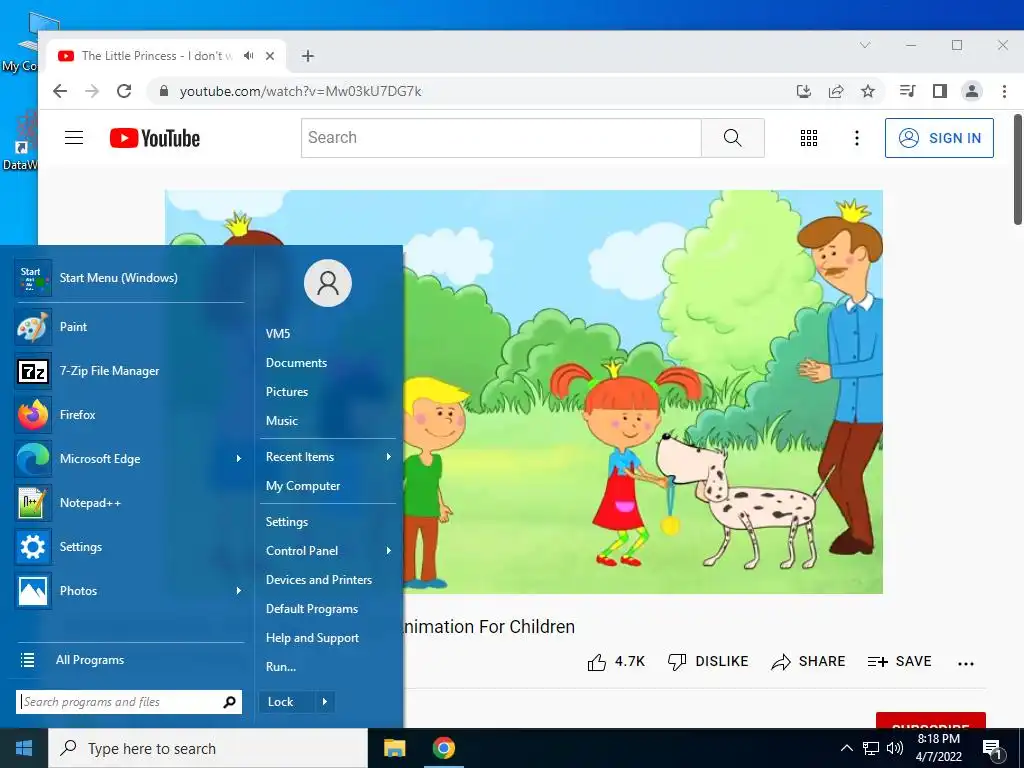Open File Explorer from the taskbar

[394, 748]
